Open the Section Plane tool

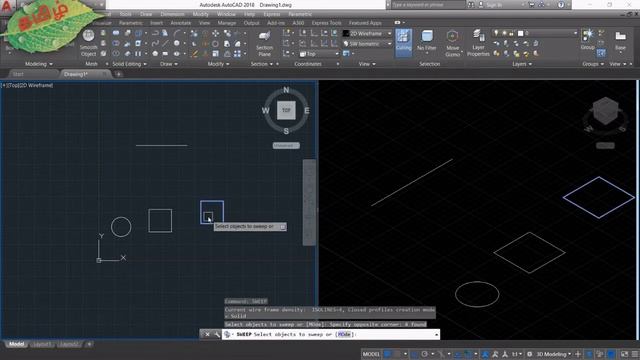click(x=264, y=43)
